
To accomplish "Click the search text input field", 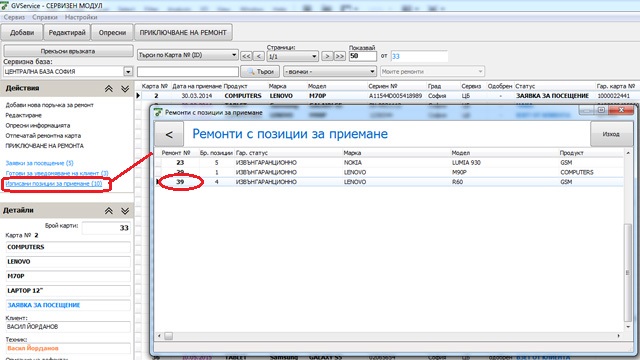I will [188, 71].
